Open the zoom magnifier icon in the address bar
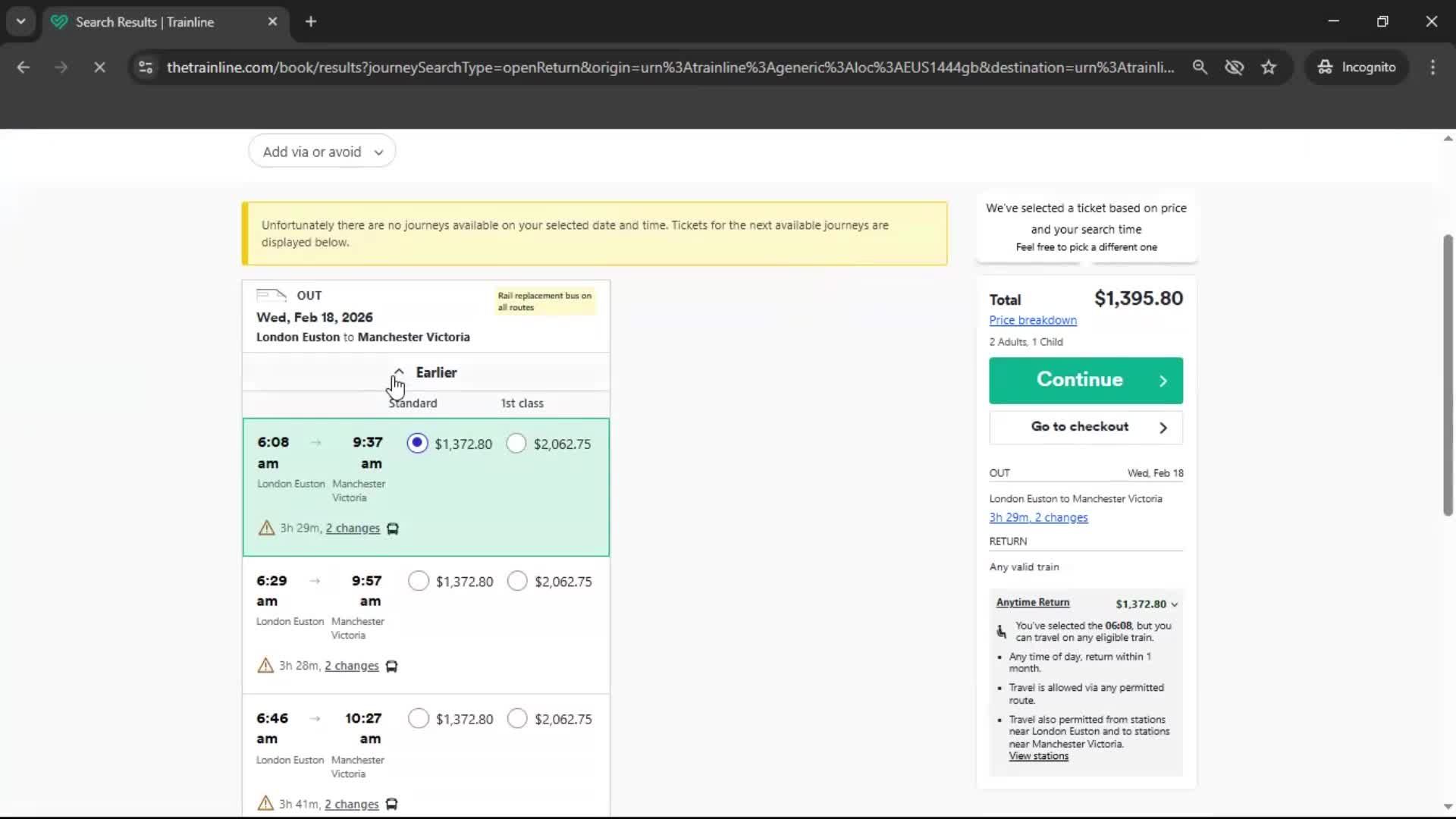Image resolution: width=1456 pixels, height=819 pixels. [1200, 67]
